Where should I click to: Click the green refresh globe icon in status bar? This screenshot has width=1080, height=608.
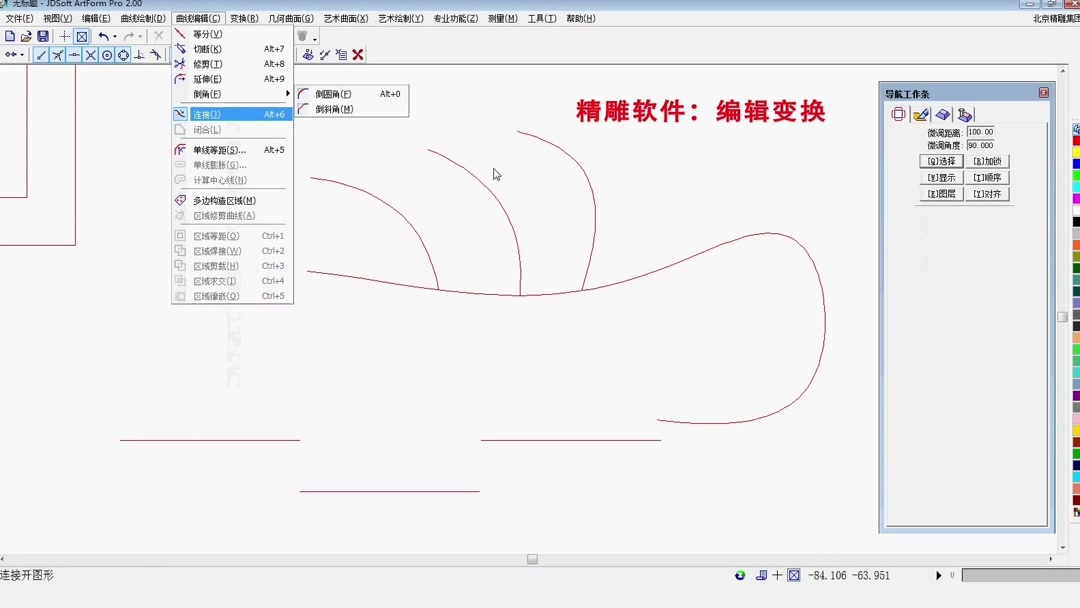(739, 575)
